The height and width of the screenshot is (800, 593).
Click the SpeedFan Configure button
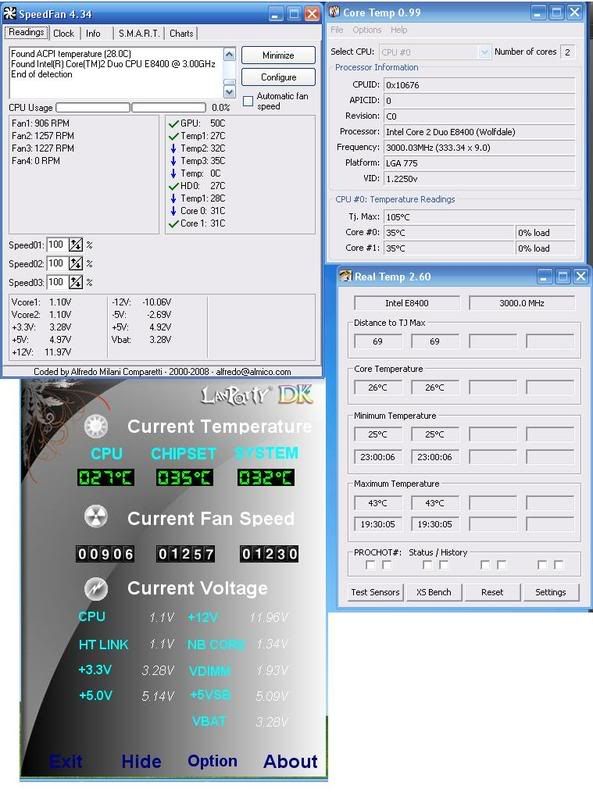[278, 77]
